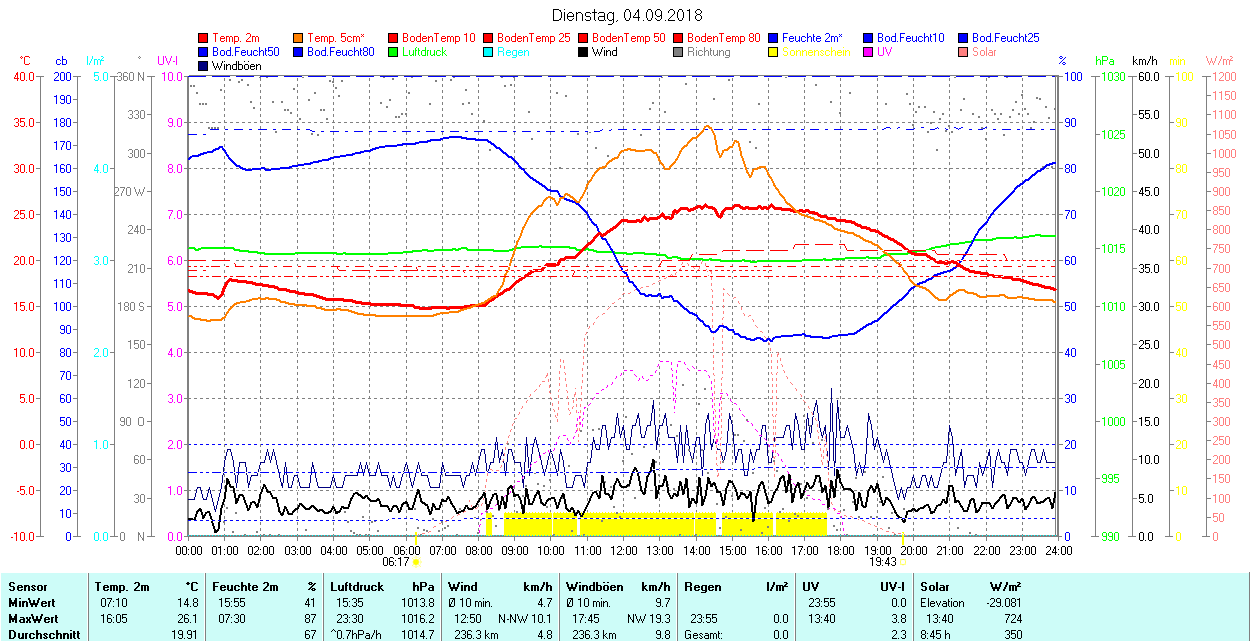Select the BodenTemp 80 legend label
1250x641 pixels.
point(724,38)
